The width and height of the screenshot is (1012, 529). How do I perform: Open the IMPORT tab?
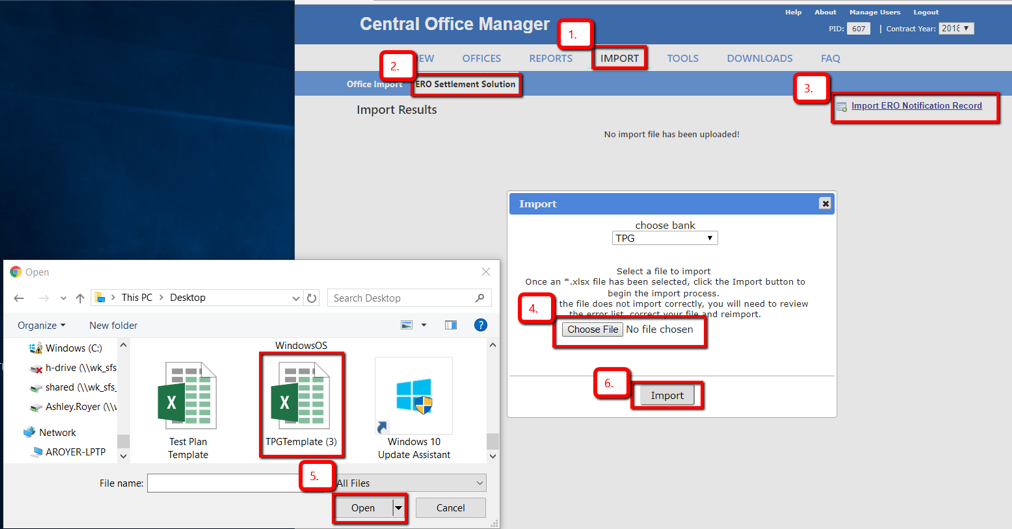pyautogui.click(x=620, y=58)
